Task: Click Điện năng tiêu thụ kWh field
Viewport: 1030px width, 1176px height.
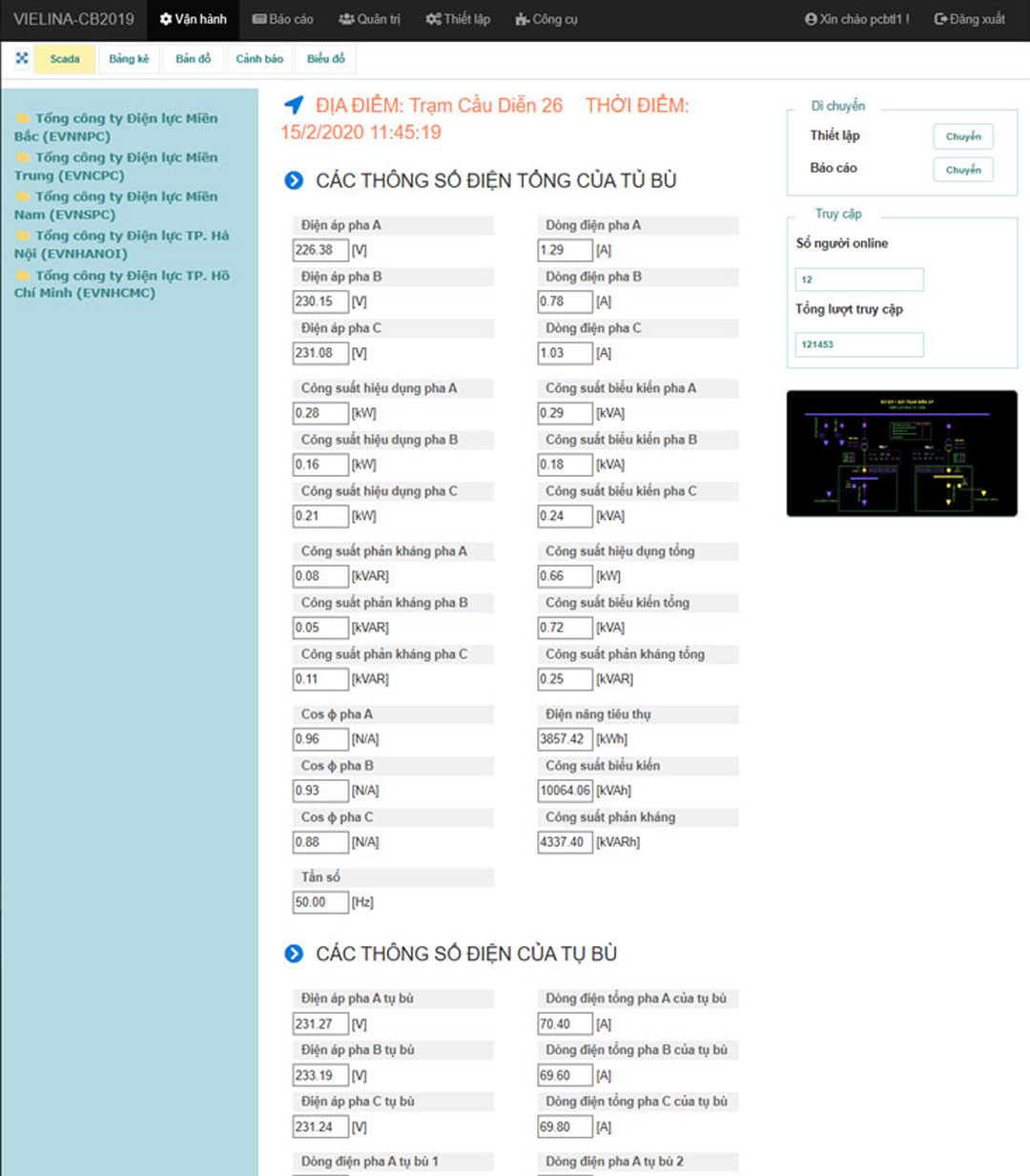Action: coord(566,739)
